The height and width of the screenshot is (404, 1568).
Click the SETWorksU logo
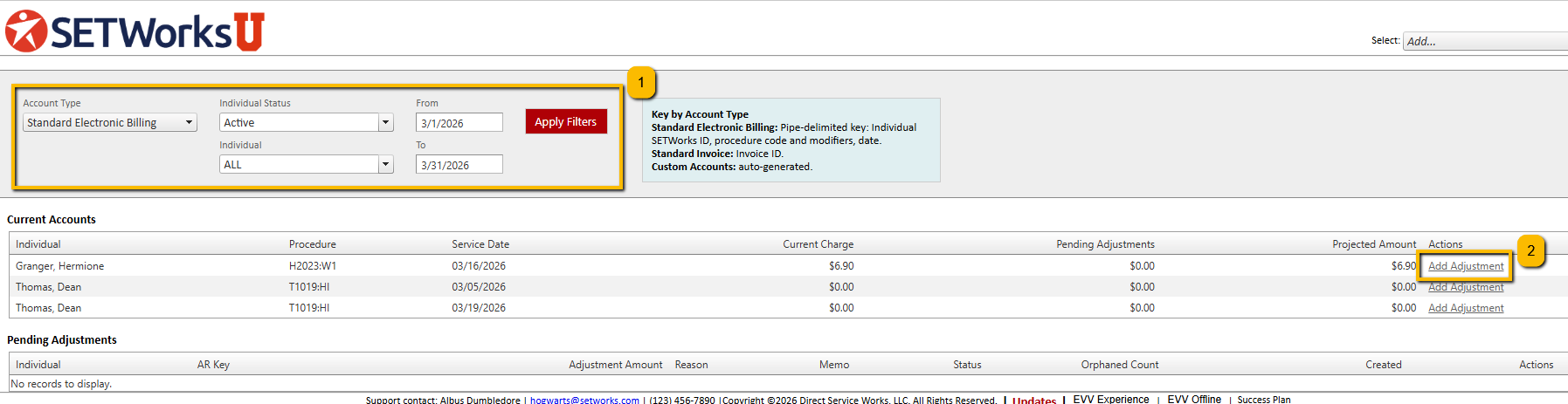135,31
